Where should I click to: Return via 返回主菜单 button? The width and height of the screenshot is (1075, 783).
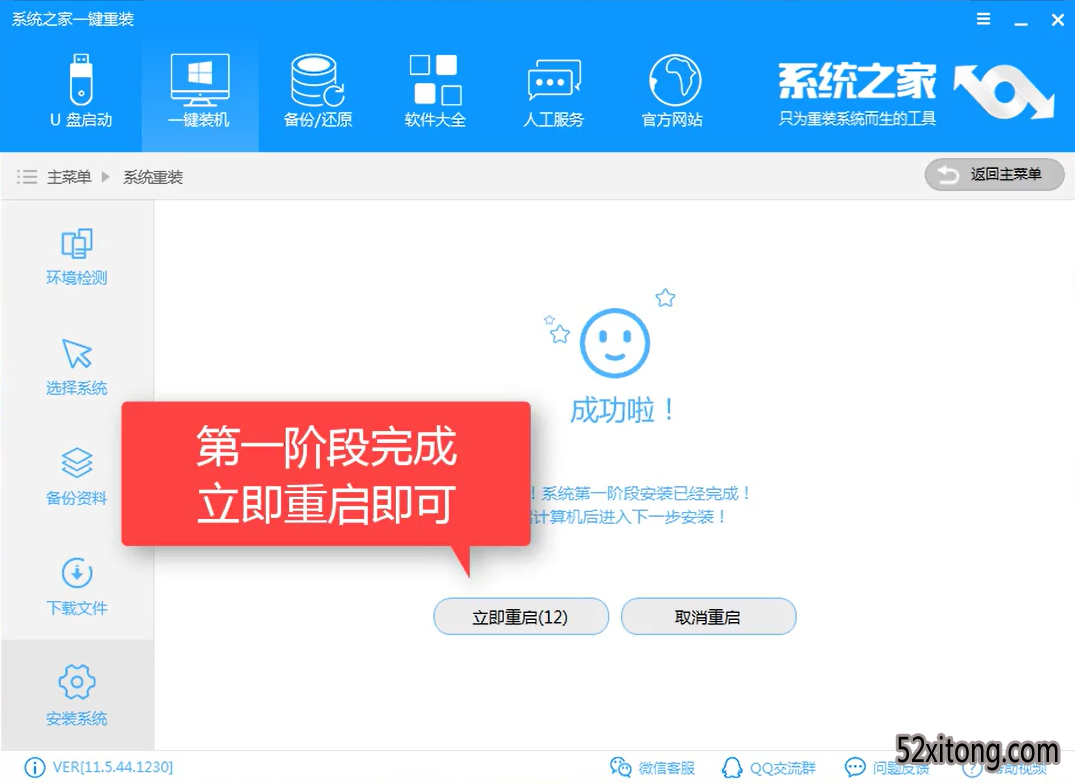994,175
